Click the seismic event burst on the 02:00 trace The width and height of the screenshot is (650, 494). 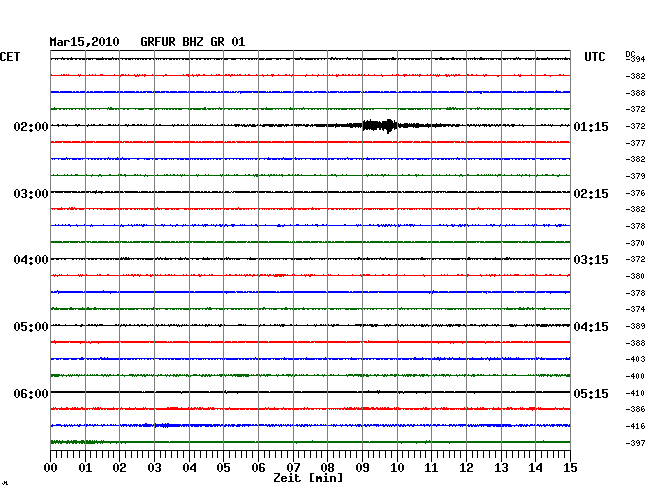coord(379,126)
